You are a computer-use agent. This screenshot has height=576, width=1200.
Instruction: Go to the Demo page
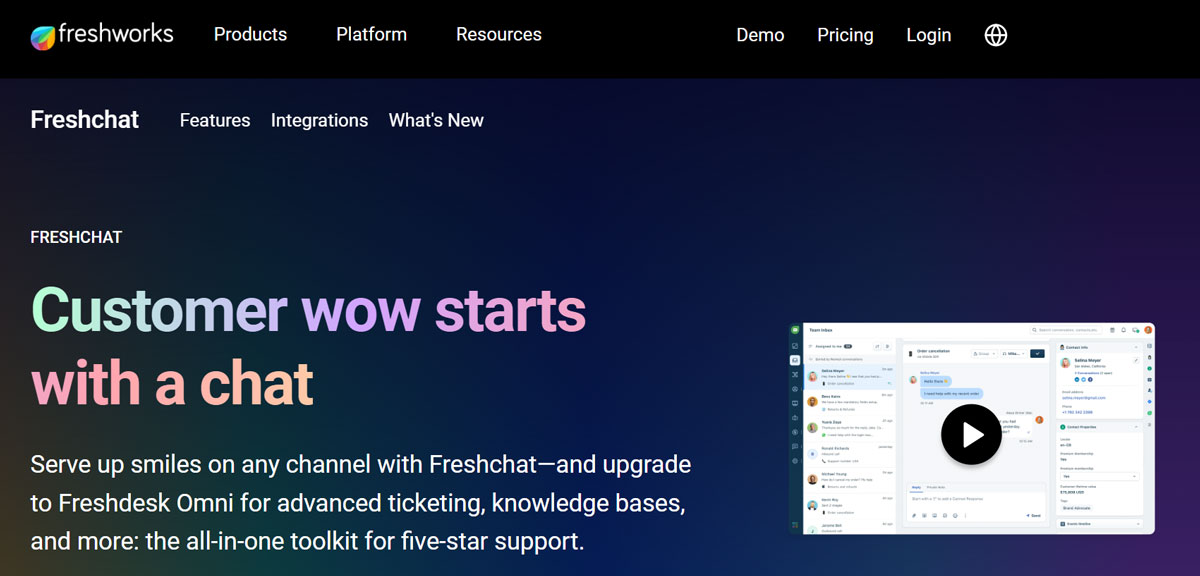[760, 35]
